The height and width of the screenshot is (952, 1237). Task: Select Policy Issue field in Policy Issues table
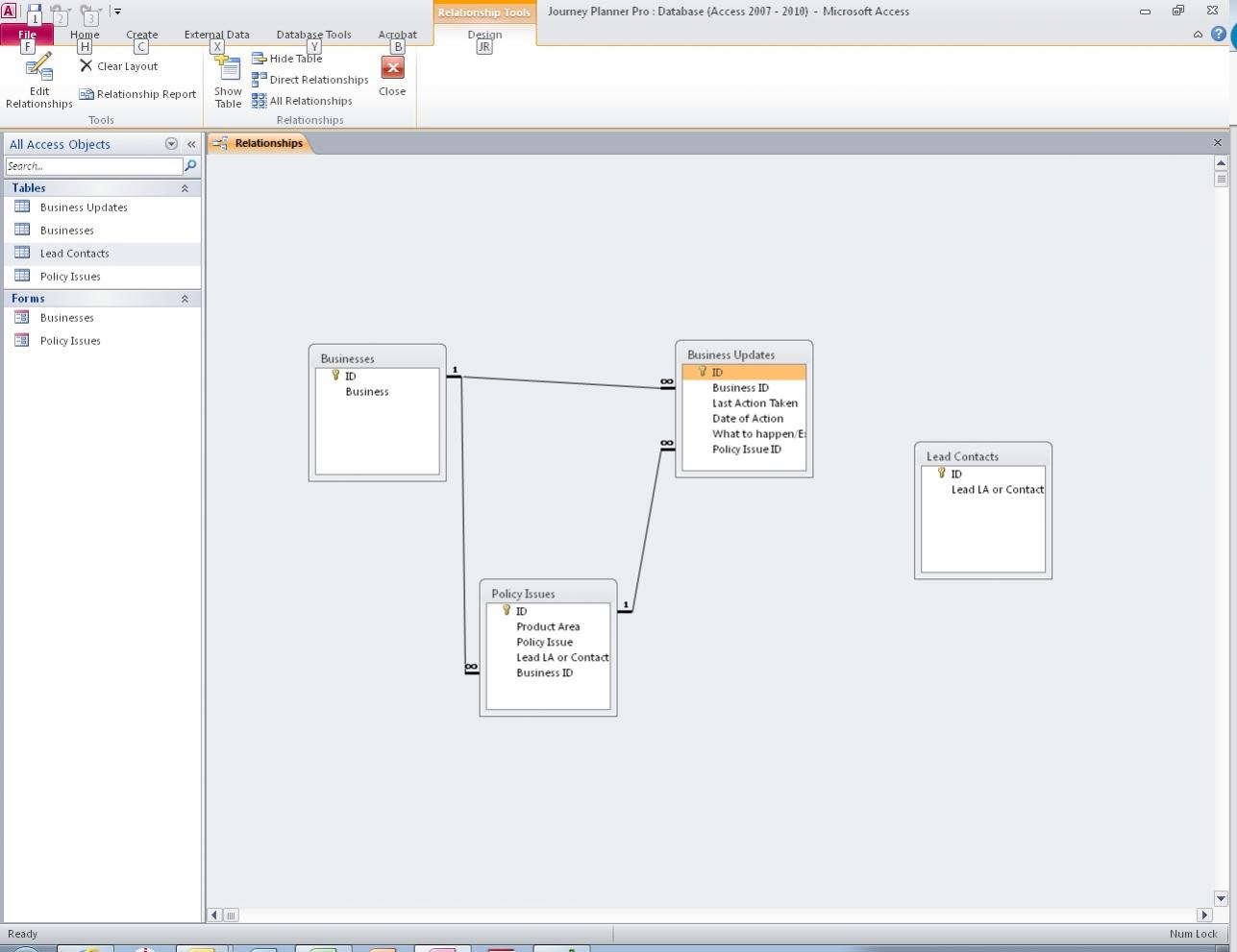click(544, 643)
